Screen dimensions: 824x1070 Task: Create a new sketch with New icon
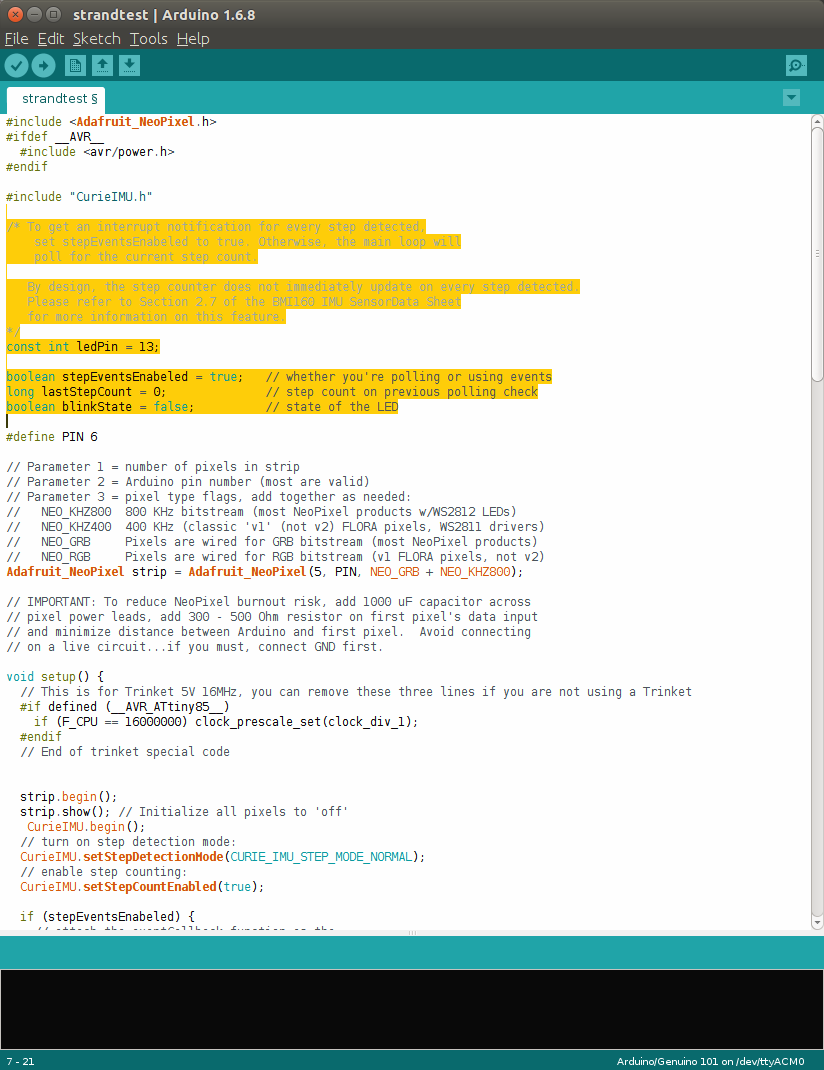point(75,66)
